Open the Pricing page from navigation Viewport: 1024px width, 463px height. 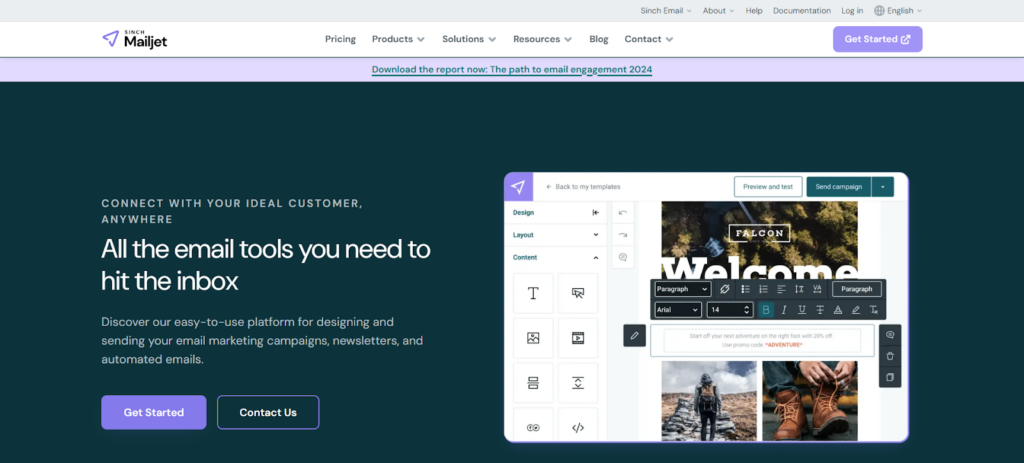(x=340, y=39)
